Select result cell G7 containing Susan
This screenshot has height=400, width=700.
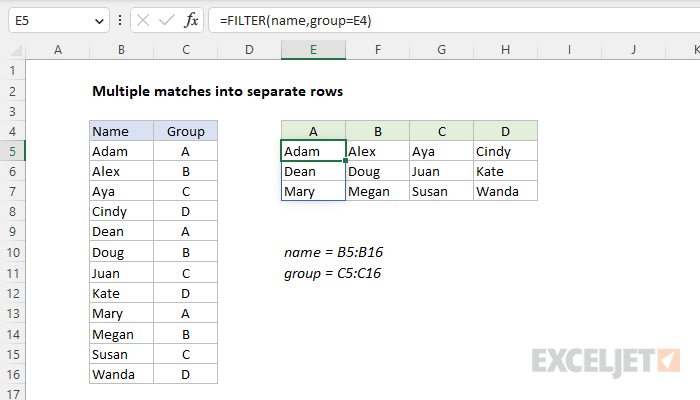click(442, 192)
